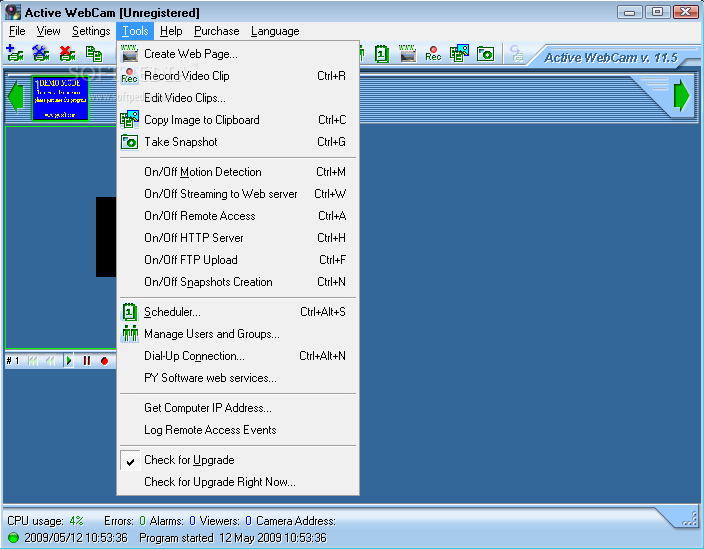The image size is (704, 549).
Task: Toggle On/Off Streaming to Web server
Action: point(238,194)
